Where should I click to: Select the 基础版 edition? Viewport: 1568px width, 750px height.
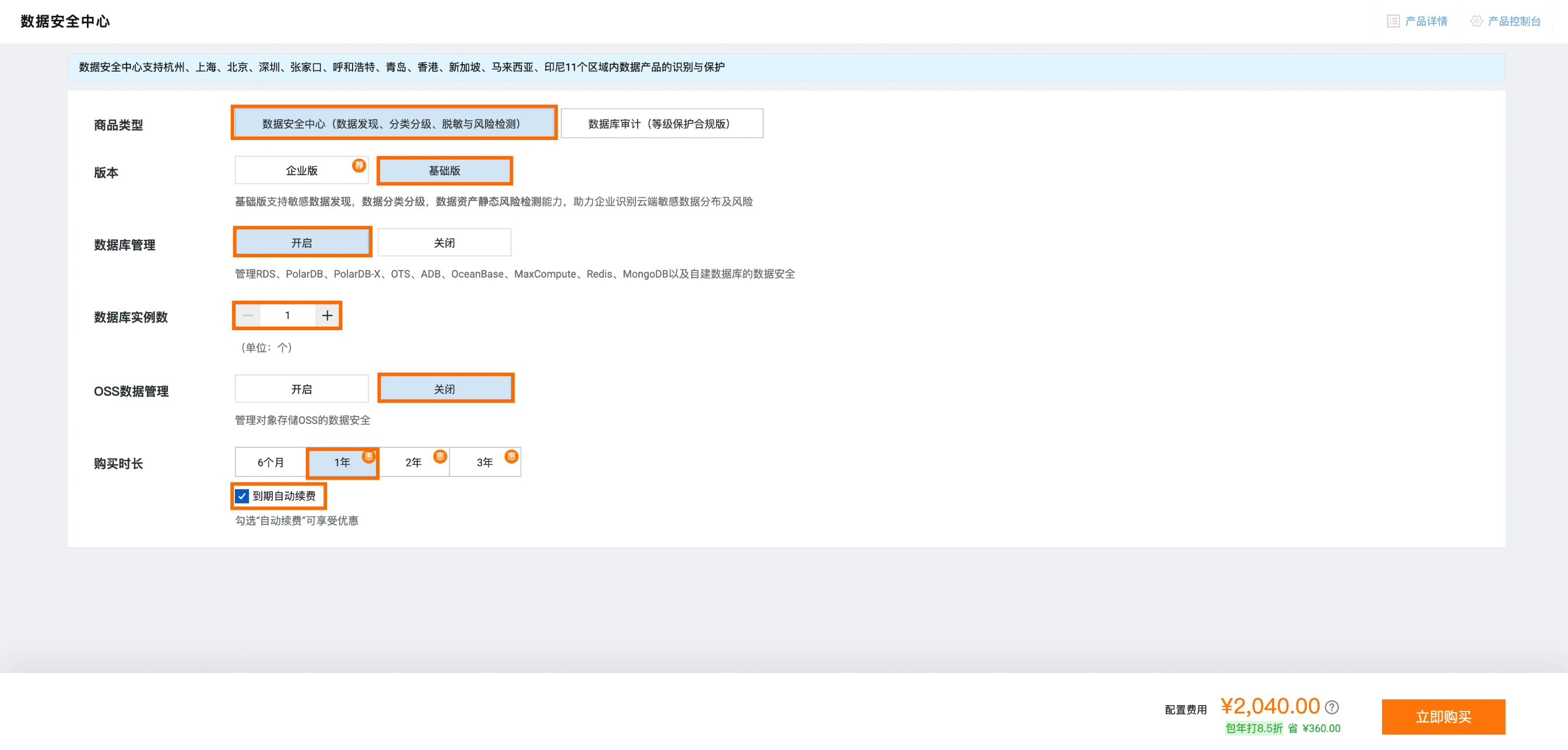[x=444, y=170]
